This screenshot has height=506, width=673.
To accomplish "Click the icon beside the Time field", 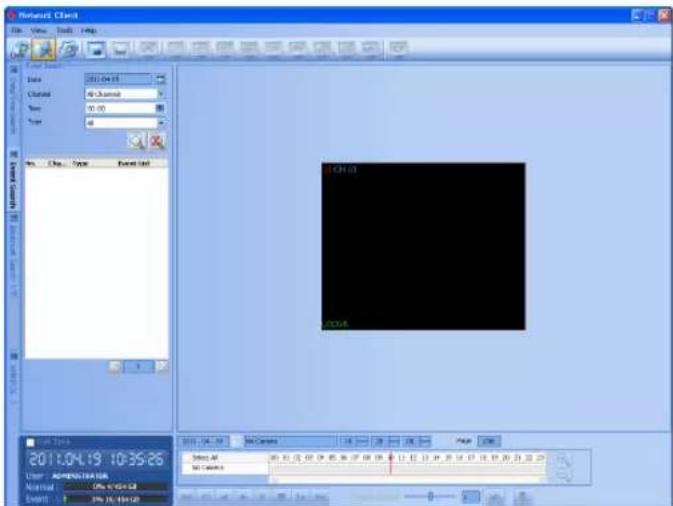I will [160, 108].
